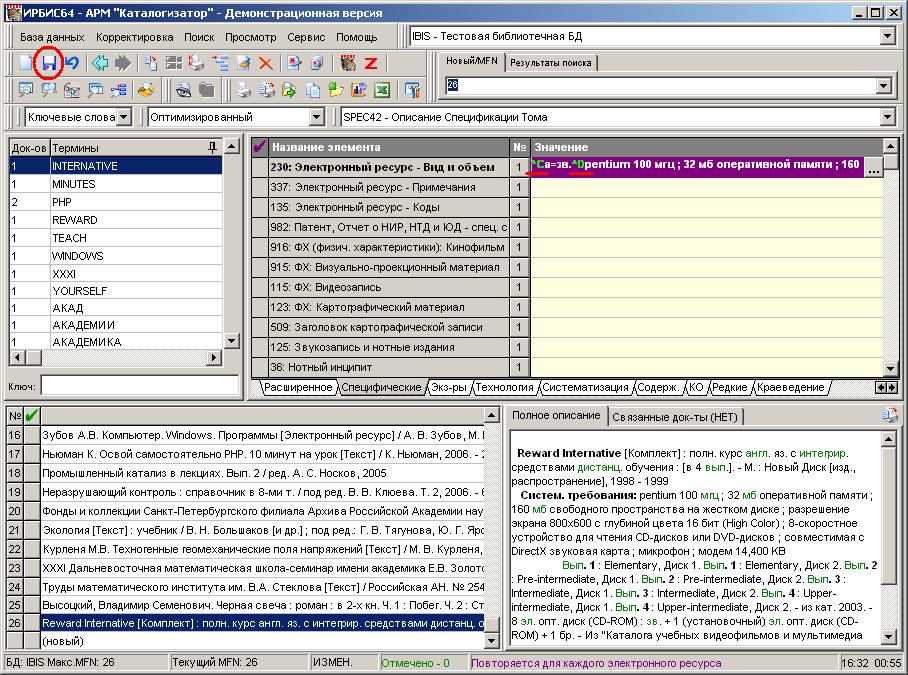Open the IBIS database selection dropdown
This screenshot has width=908, height=675.
pos(888,37)
